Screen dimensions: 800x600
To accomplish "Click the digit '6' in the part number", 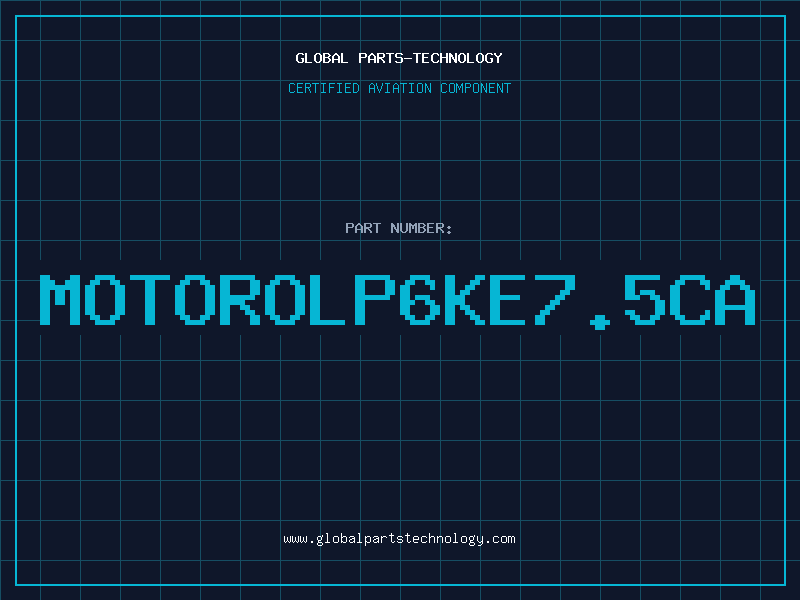I will pyautogui.click(x=419, y=300).
